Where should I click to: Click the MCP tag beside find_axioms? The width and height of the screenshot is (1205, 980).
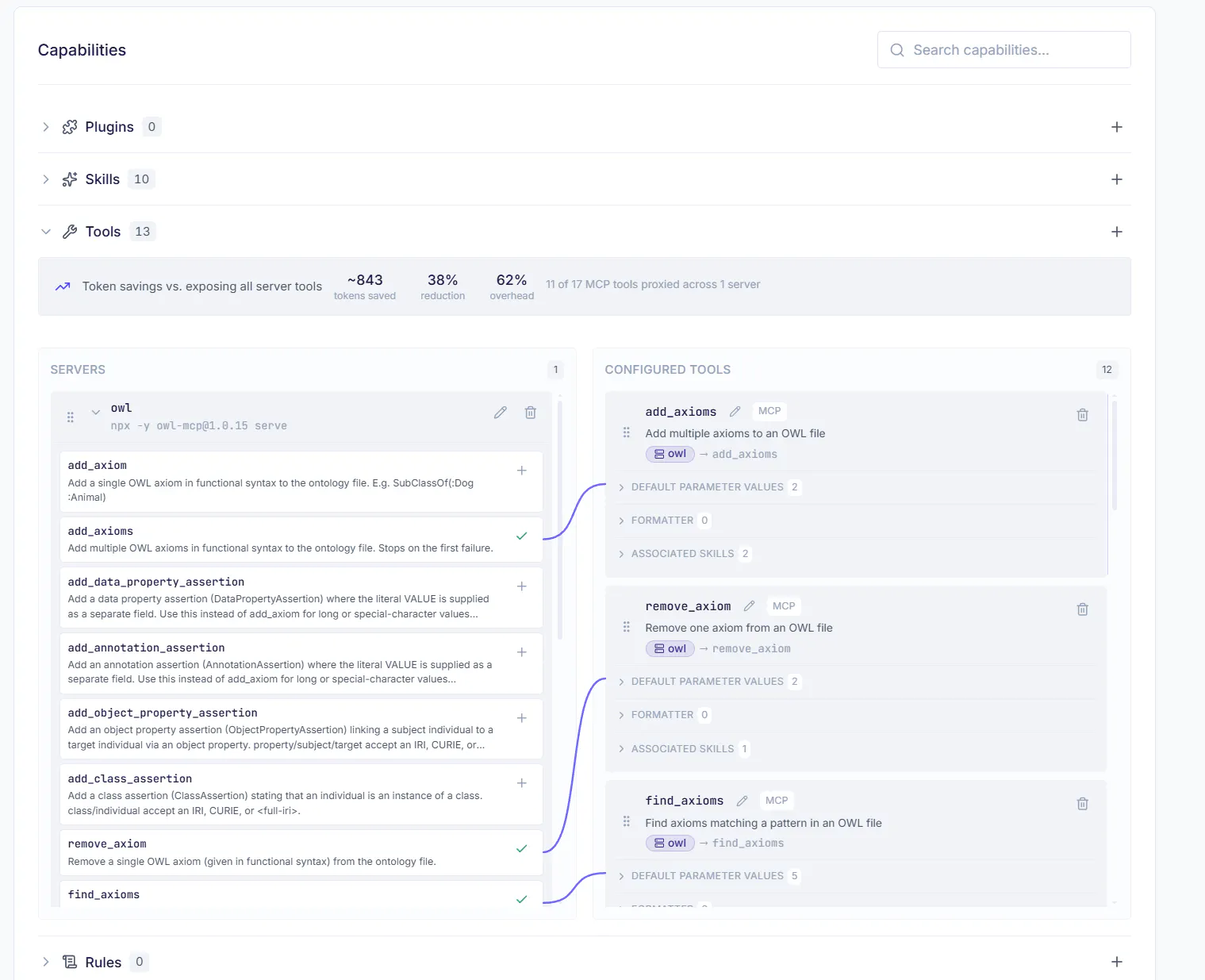777,801
